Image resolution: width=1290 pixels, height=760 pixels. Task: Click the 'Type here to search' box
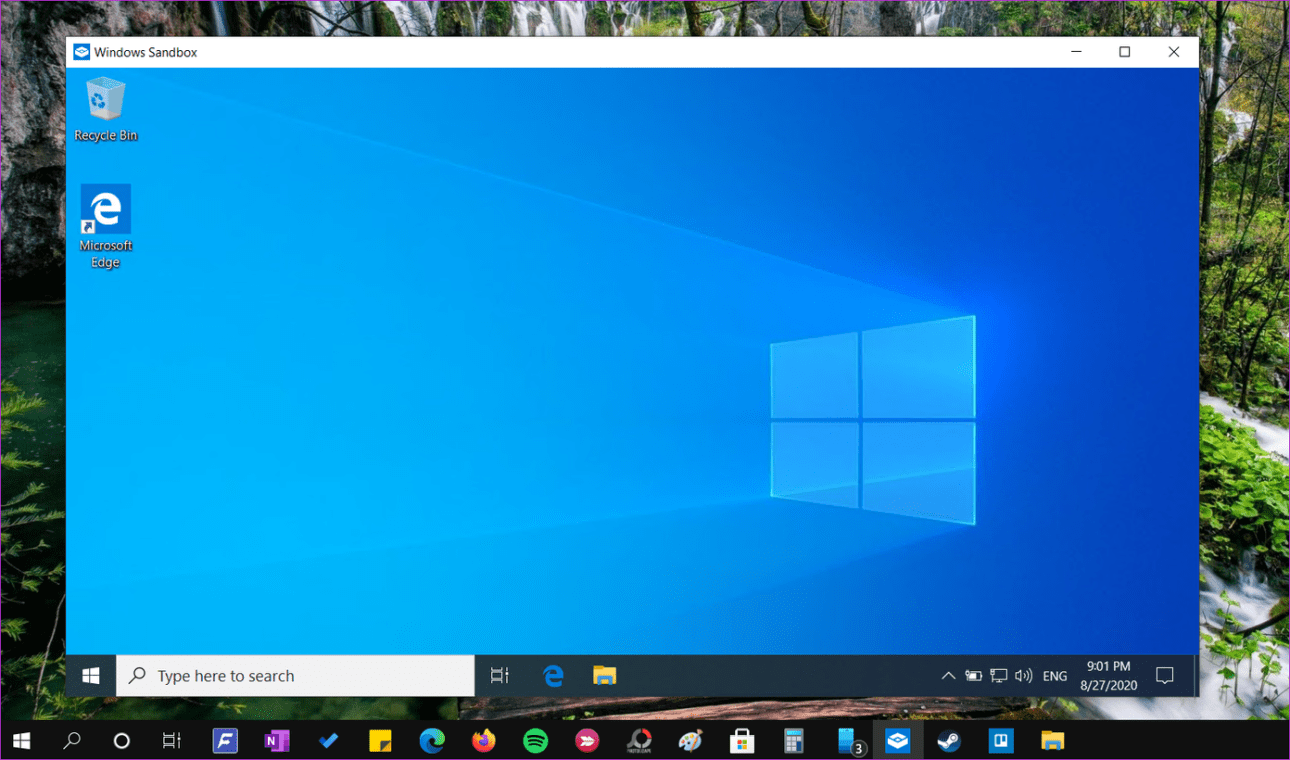point(296,676)
